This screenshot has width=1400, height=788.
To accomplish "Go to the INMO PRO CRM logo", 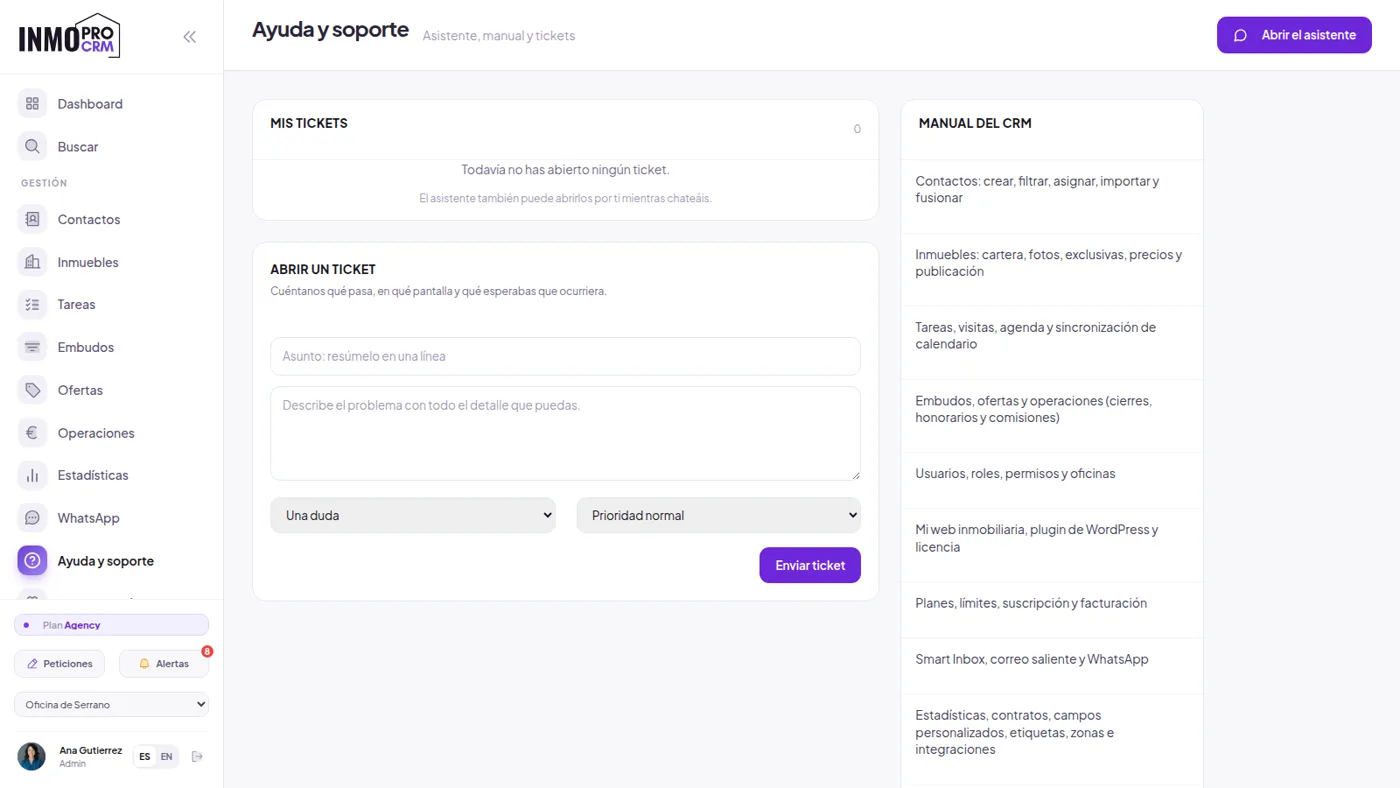I will (x=69, y=36).
